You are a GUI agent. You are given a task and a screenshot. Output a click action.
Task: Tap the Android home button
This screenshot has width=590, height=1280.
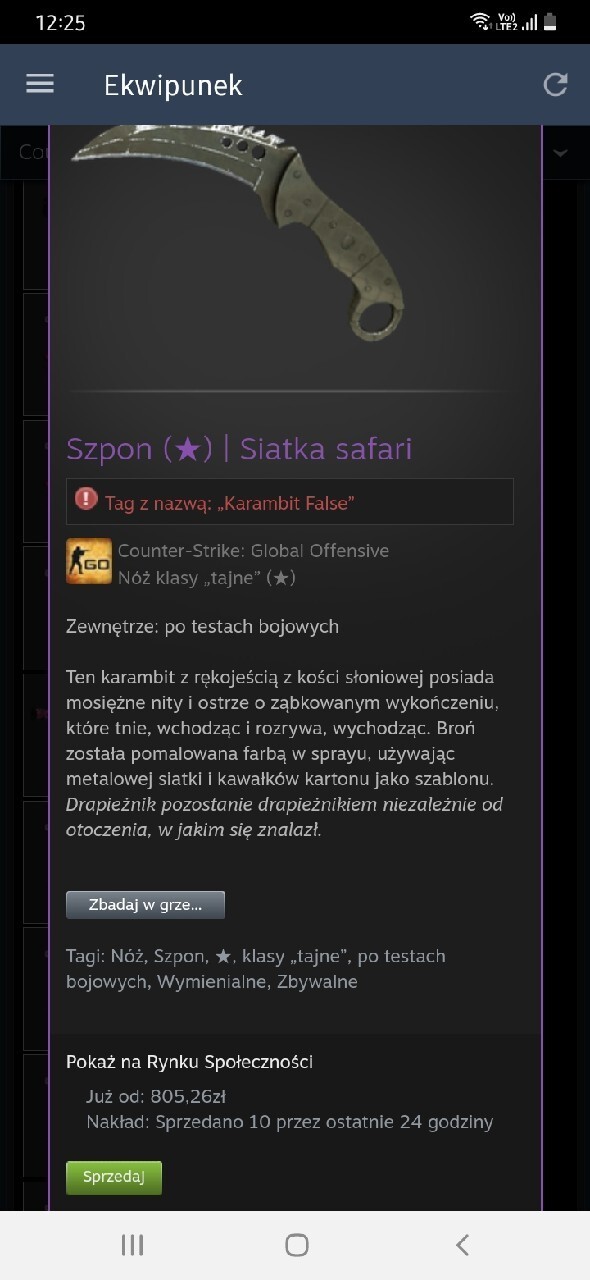(297, 1245)
